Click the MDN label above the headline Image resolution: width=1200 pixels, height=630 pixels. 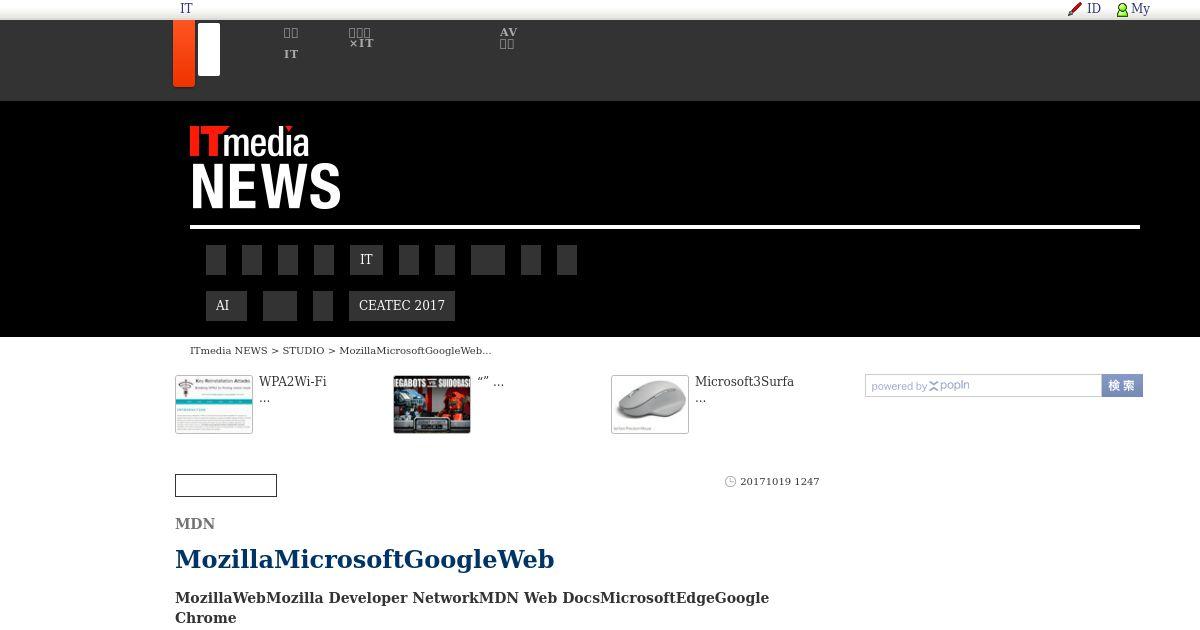[195, 524]
